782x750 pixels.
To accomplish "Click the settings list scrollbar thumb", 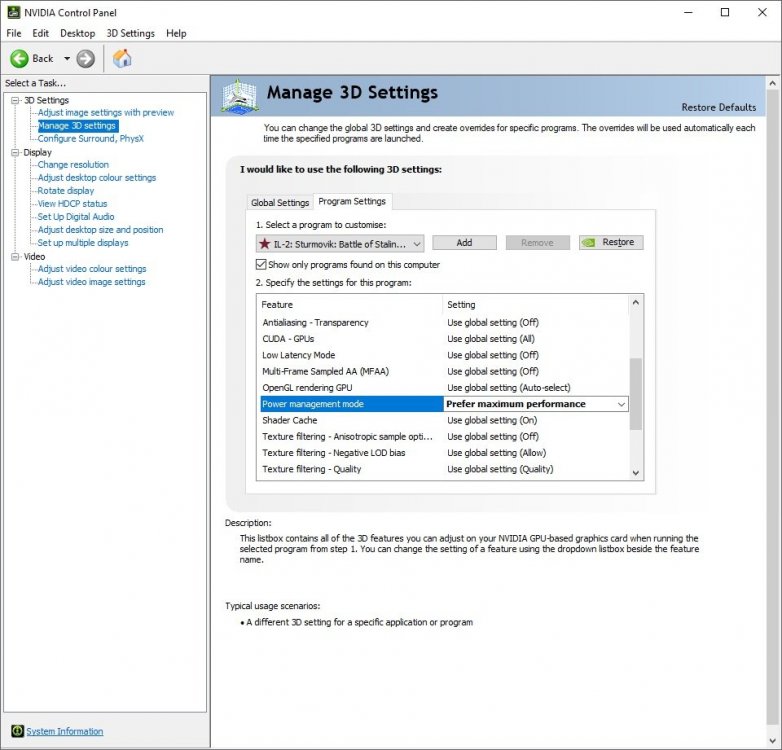I will point(635,394).
